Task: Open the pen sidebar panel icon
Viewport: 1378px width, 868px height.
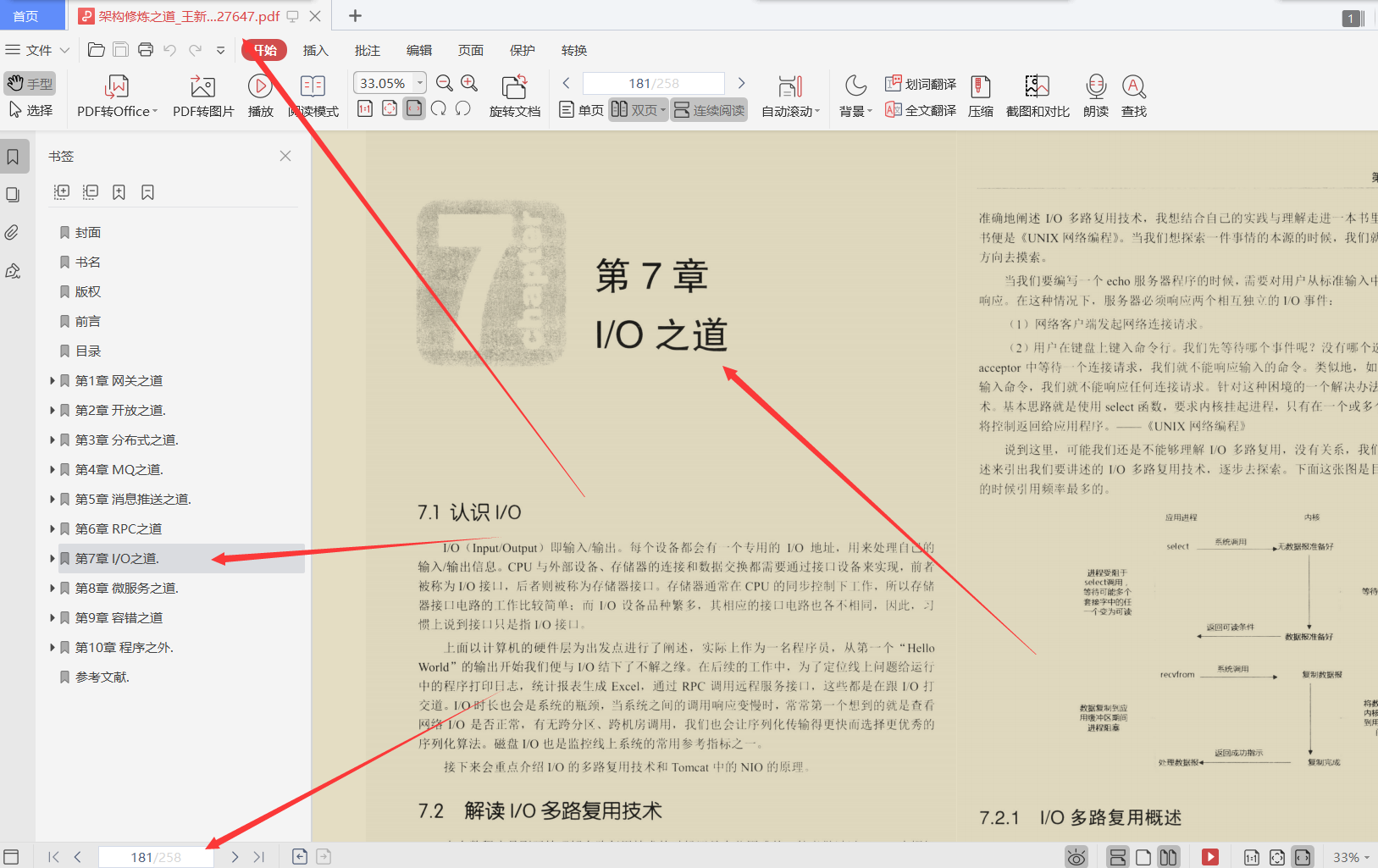Action: (x=13, y=271)
